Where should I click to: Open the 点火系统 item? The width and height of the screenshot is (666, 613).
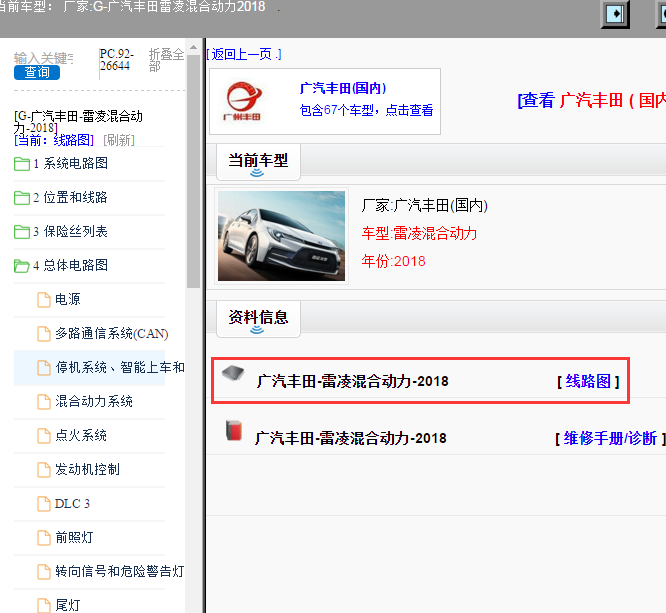(x=81, y=435)
